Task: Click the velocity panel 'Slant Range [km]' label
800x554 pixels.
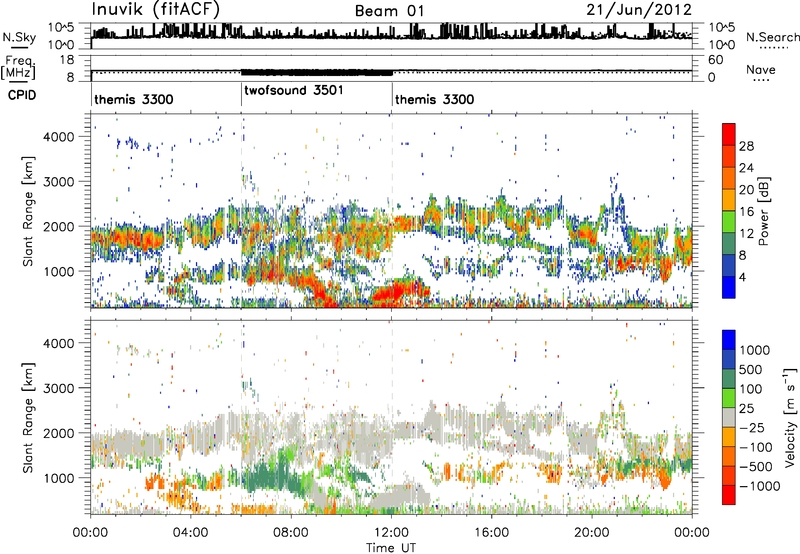Action: point(28,417)
